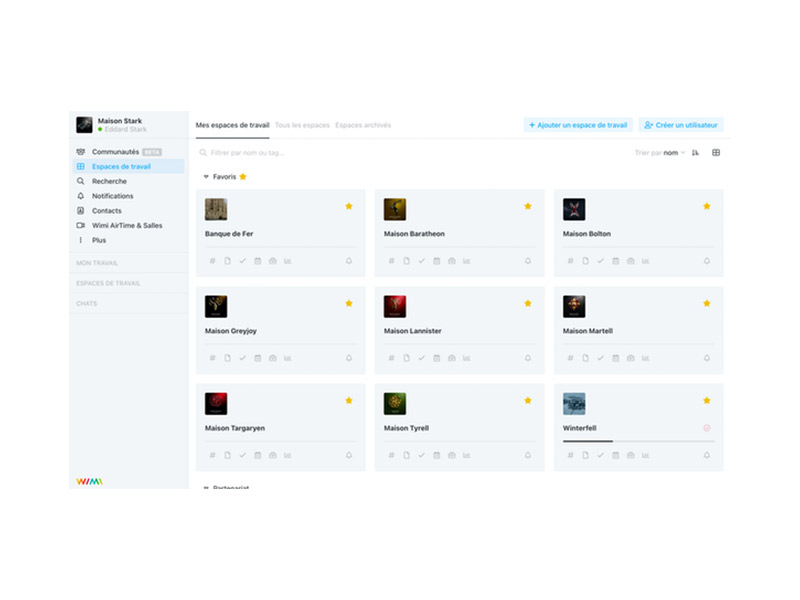This screenshot has height=600, width=800.
Task: Open Communautés in the sidebar
Action: tap(129, 152)
